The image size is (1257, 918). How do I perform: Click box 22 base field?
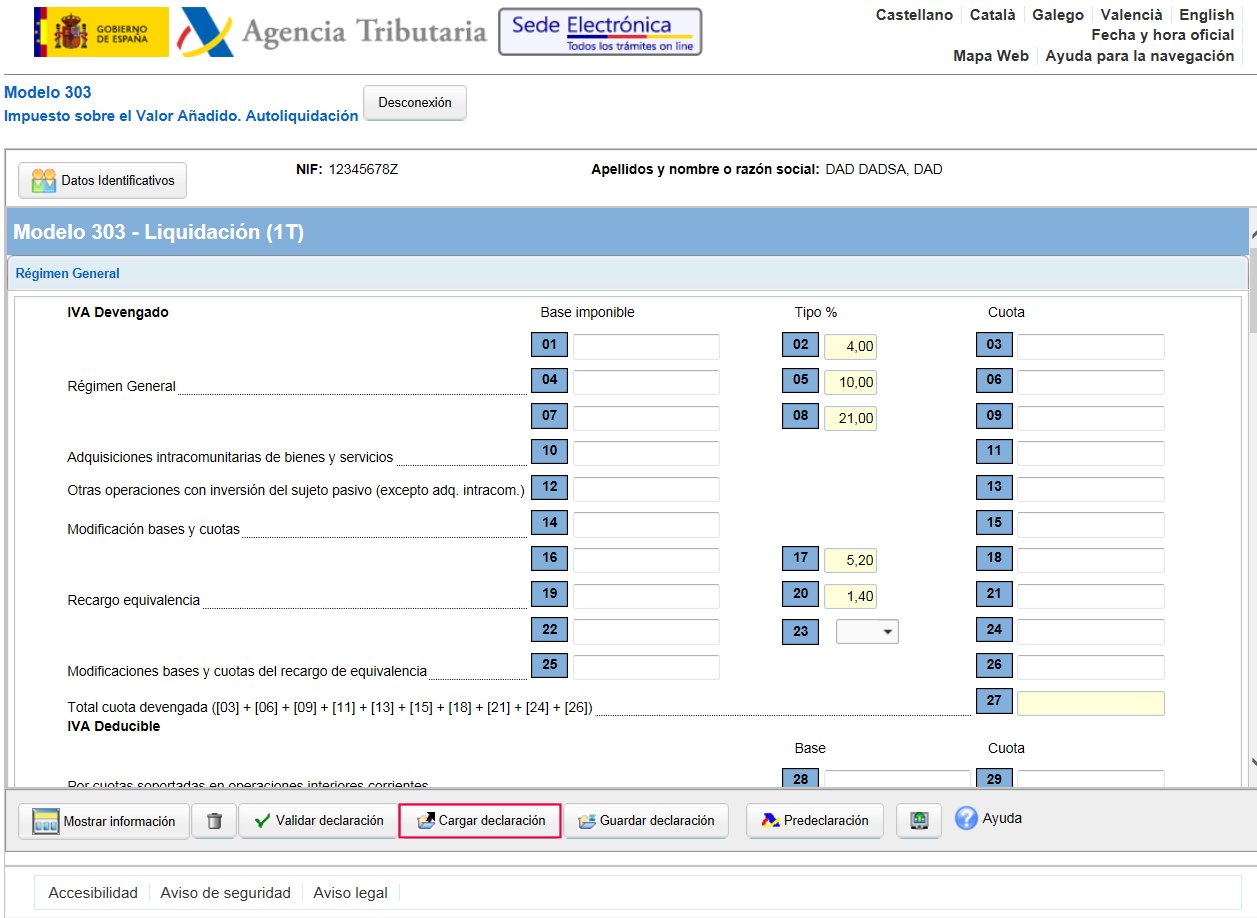click(x=646, y=632)
